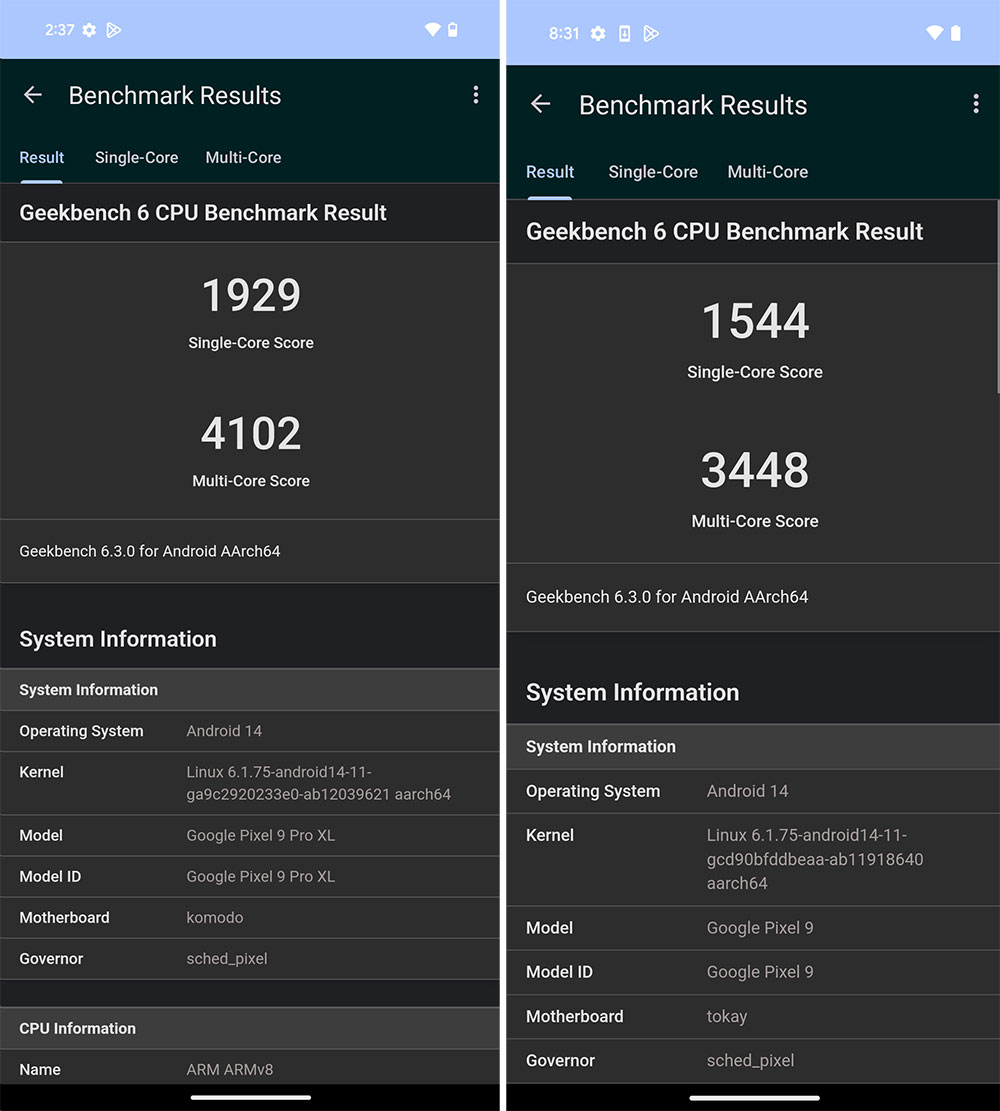Go back using left phone's back arrow
1000x1111 pixels.
click(33, 95)
